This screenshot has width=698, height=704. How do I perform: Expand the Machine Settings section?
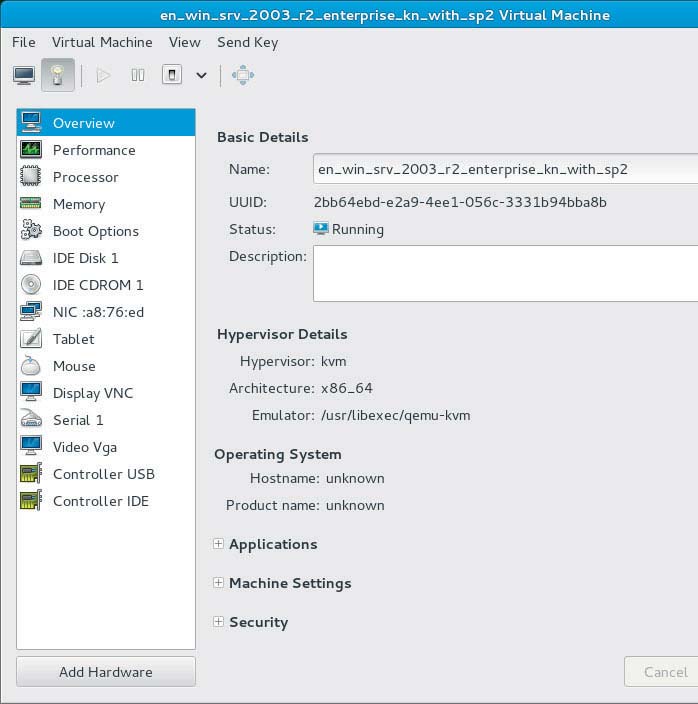click(x=218, y=583)
